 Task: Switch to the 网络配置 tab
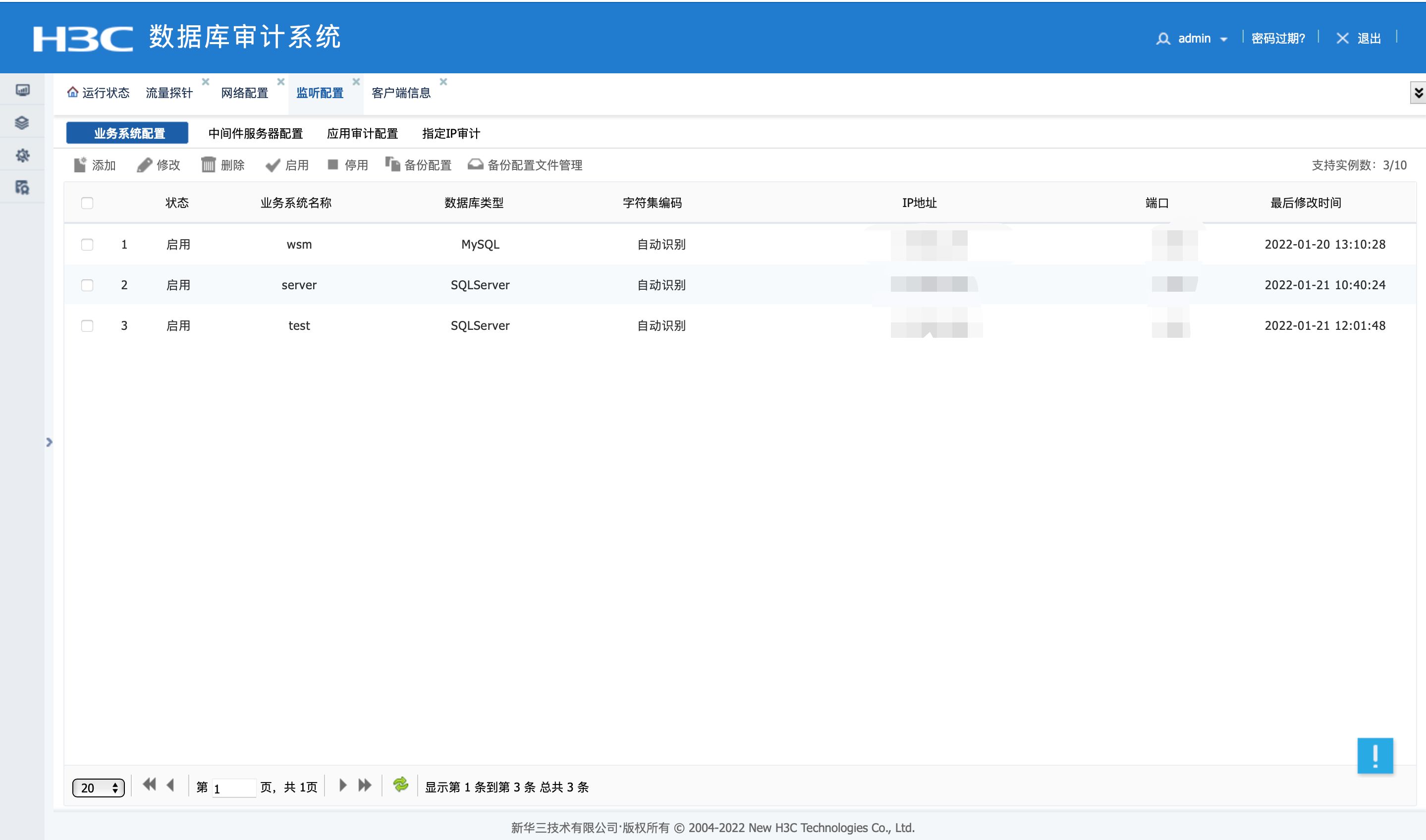click(245, 93)
